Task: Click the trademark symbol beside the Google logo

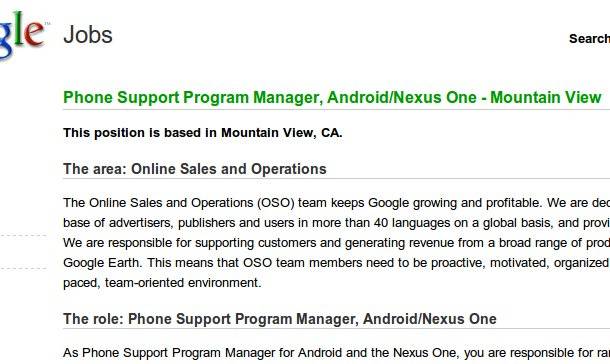Action: click(x=47, y=24)
